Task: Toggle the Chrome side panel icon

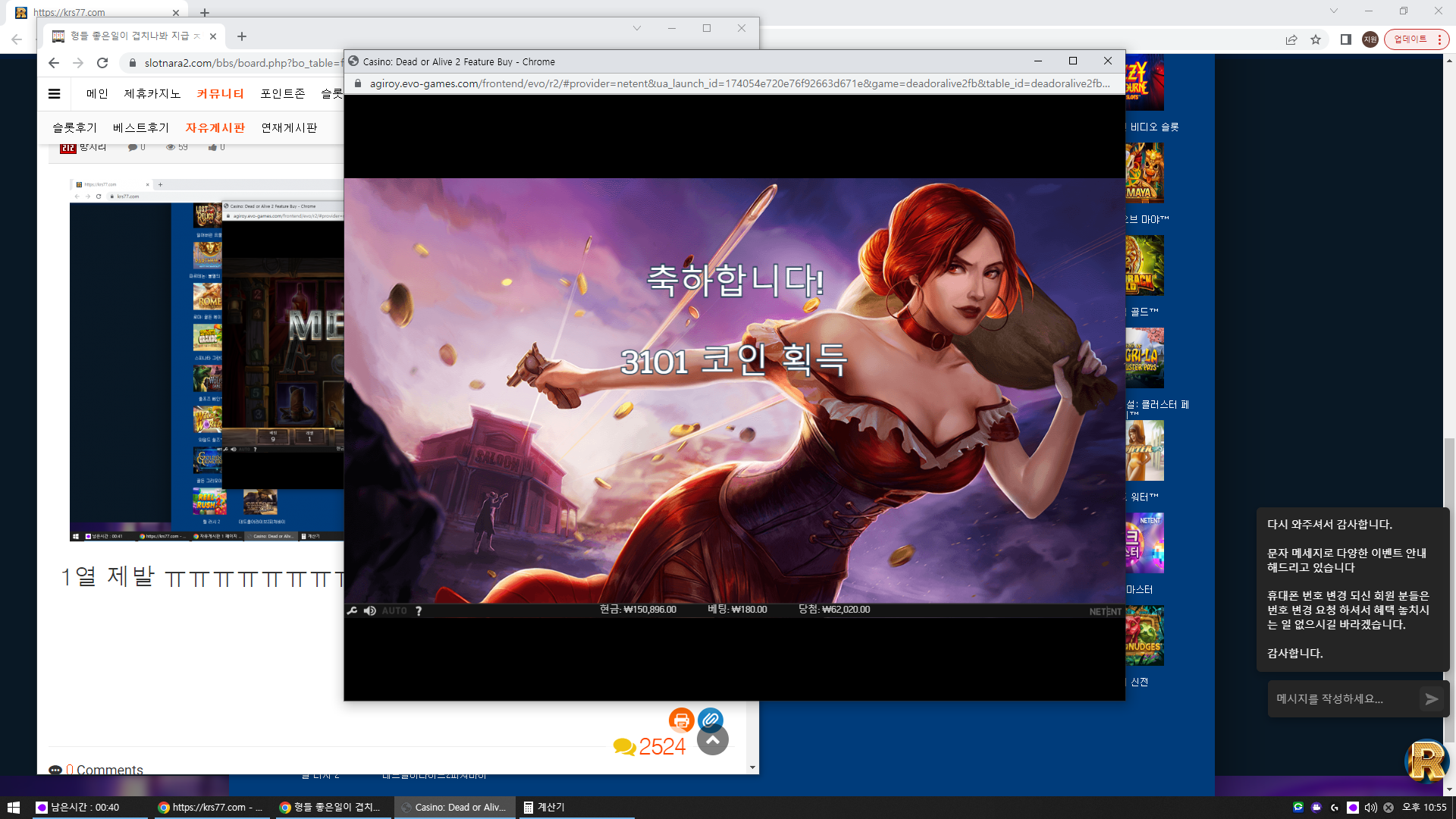Action: [x=1346, y=39]
